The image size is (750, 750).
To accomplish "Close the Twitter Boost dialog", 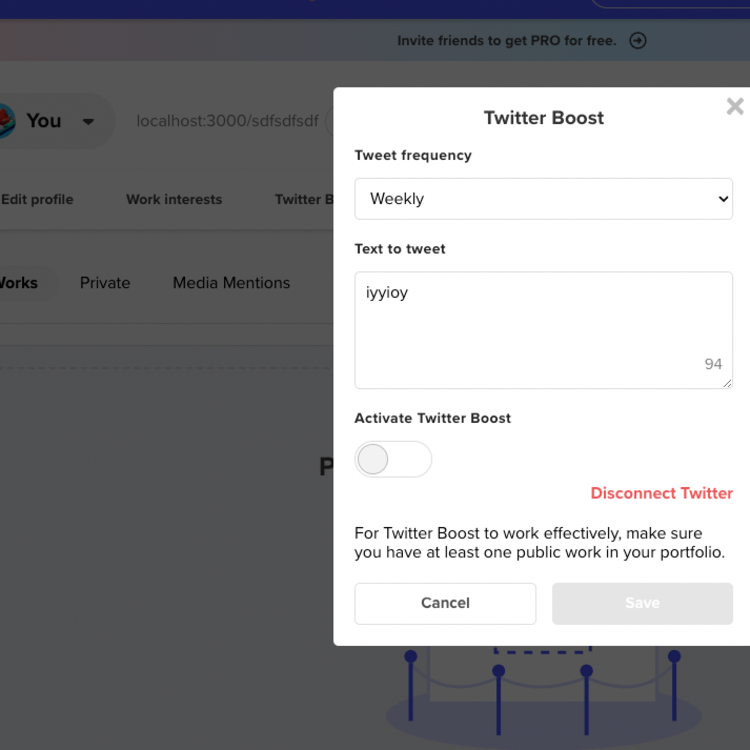I will tap(735, 106).
